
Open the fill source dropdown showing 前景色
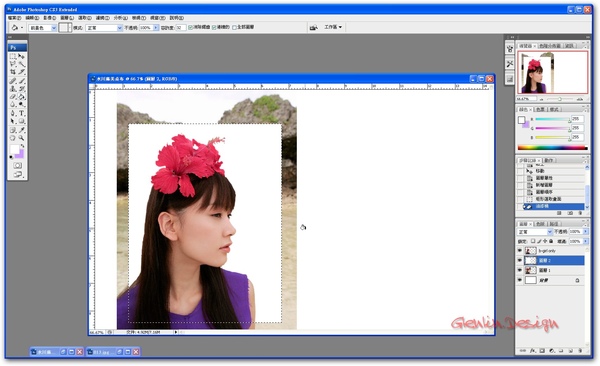tap(43, 28)
